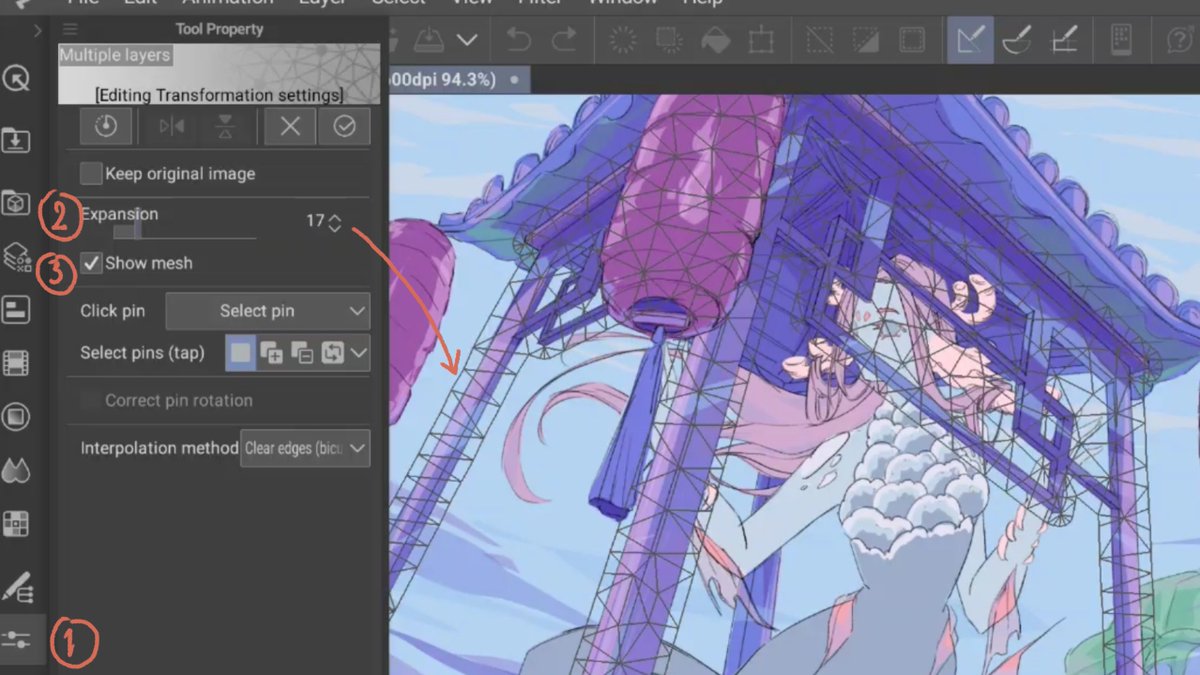This screenshot has height=675, width=1200.
Task: Uncheck the Show mesh checkbox
Action: 91,263
